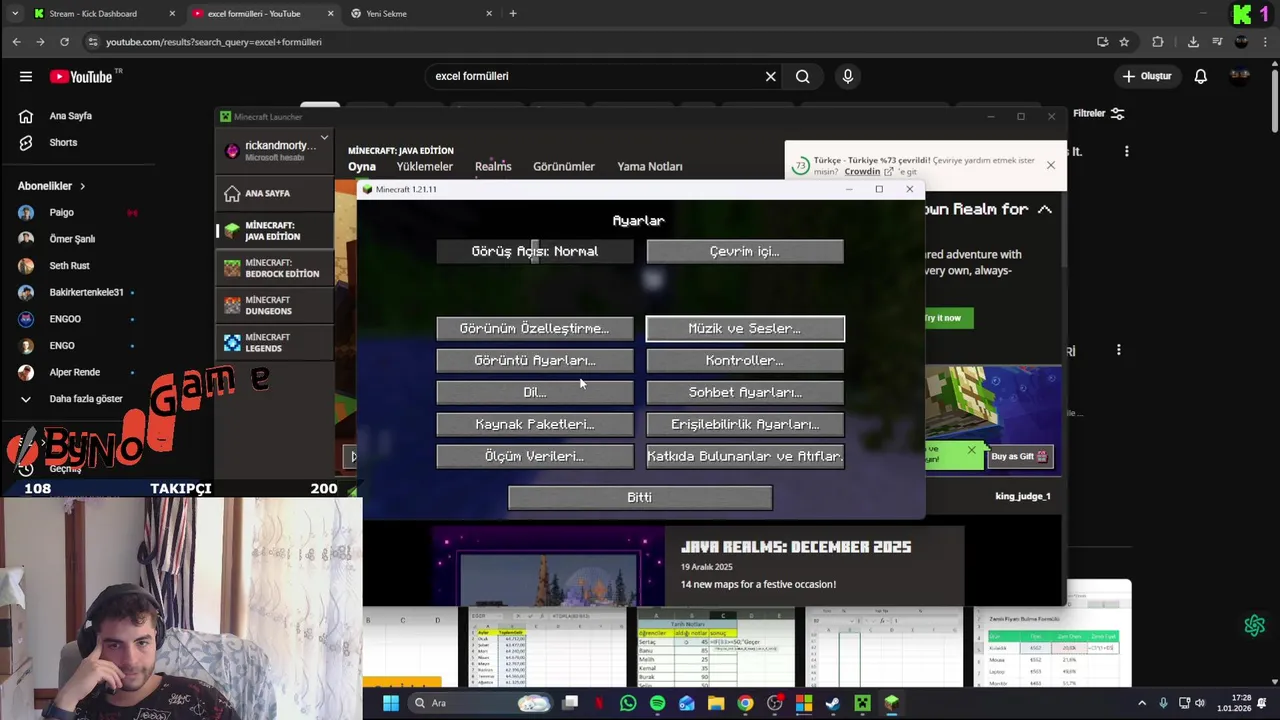Open Chrome downloads icon
Image resolution: width=1280 pixels, height=720 pixels.
1193,42
